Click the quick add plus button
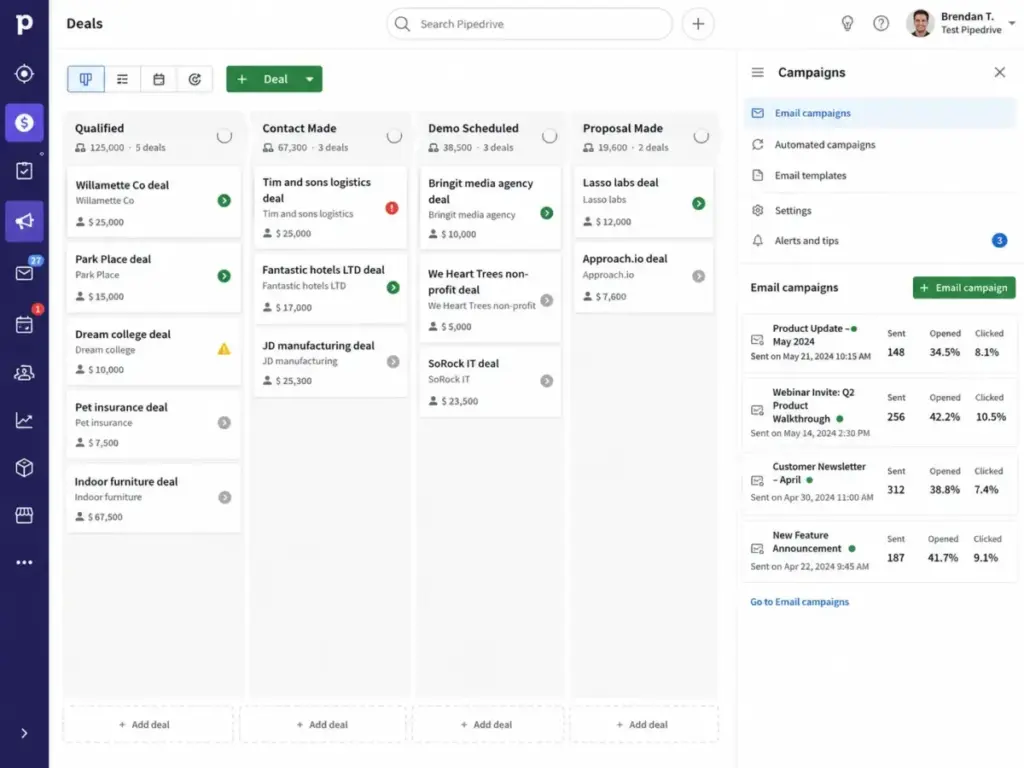Viewport: 1024px width, 768px height. pyautogui.click(x=698, y=24)
